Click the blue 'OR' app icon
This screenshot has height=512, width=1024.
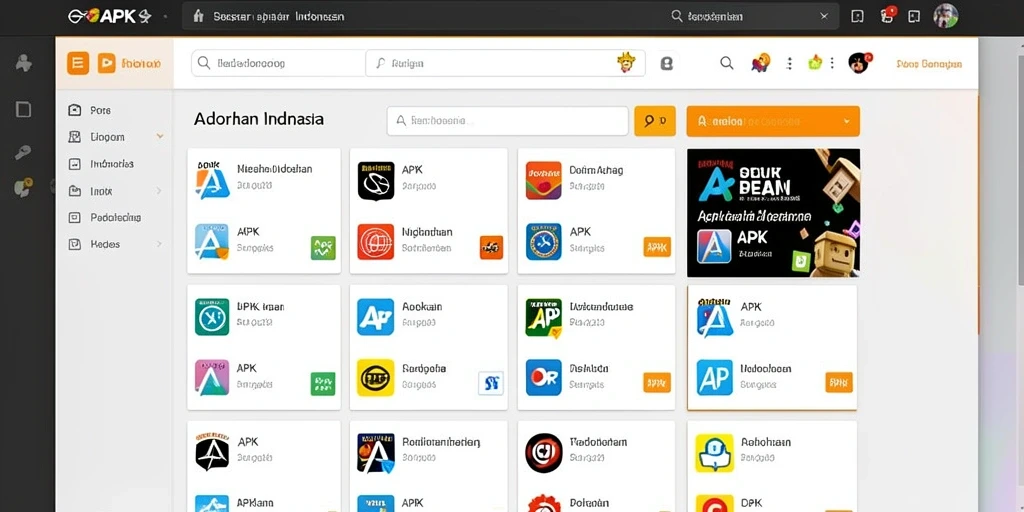coord(543,377)
